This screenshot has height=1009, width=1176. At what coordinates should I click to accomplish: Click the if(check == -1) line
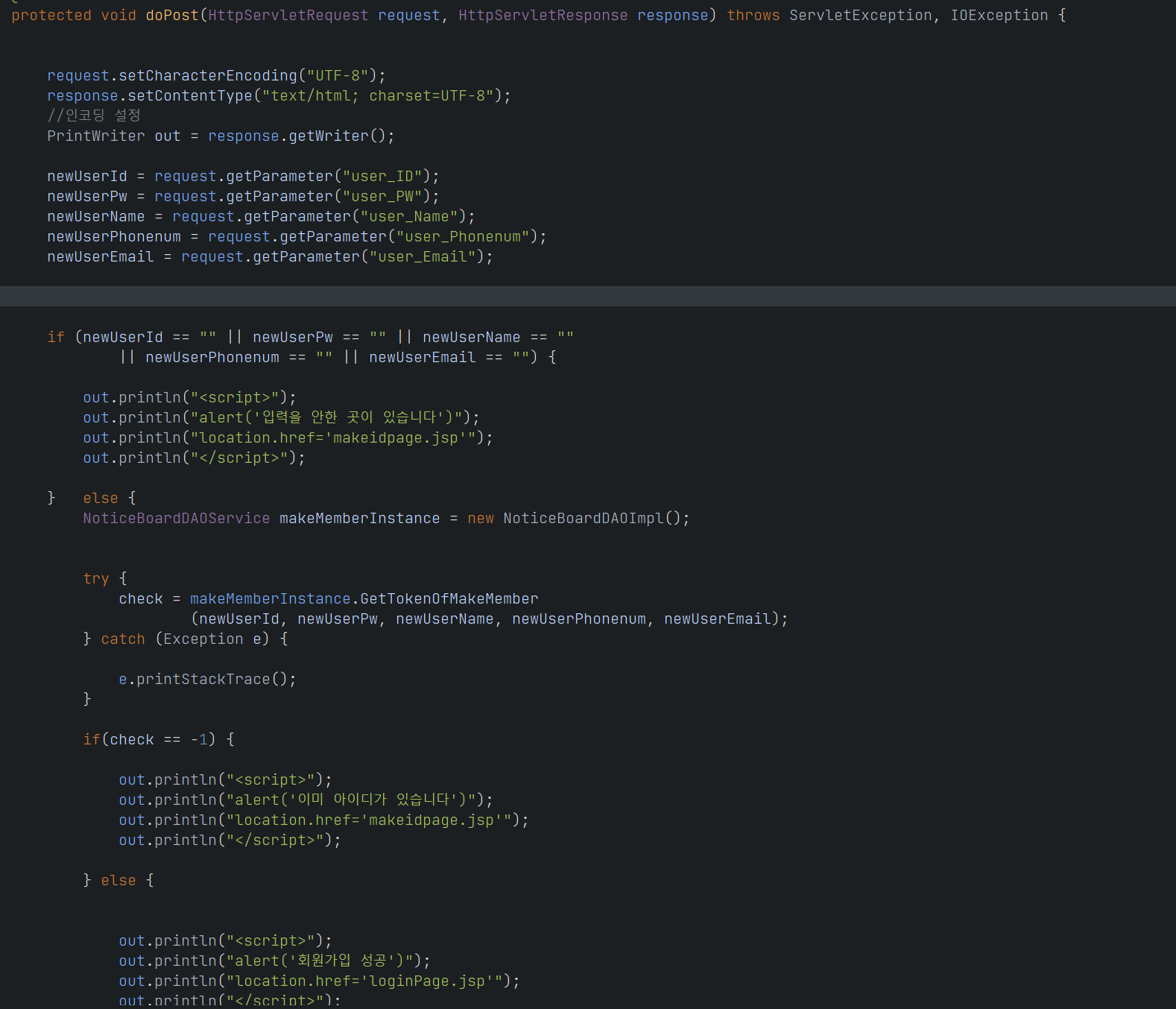[159, 739]
